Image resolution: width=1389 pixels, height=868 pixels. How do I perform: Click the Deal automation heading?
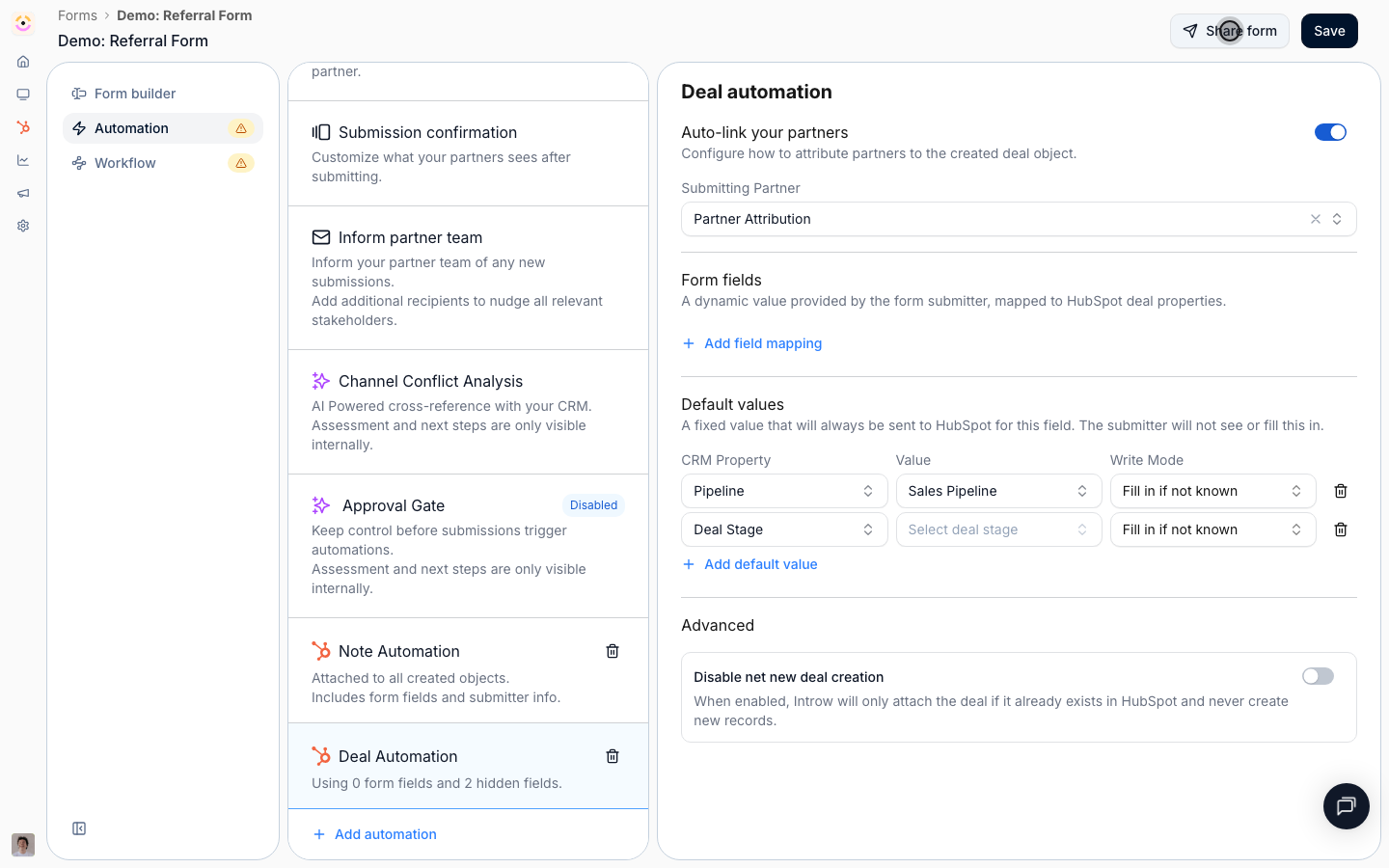(756, 92)
